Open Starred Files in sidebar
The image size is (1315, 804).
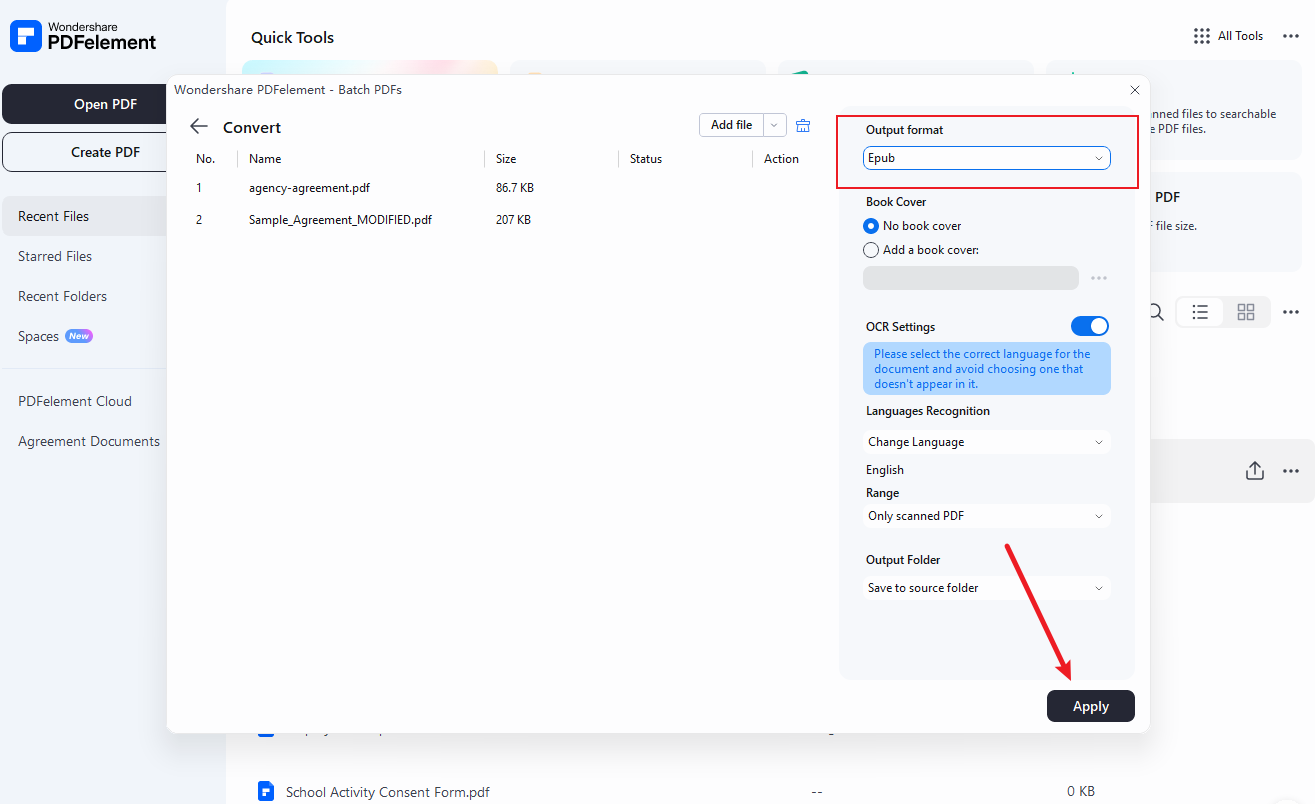[55, 256]
